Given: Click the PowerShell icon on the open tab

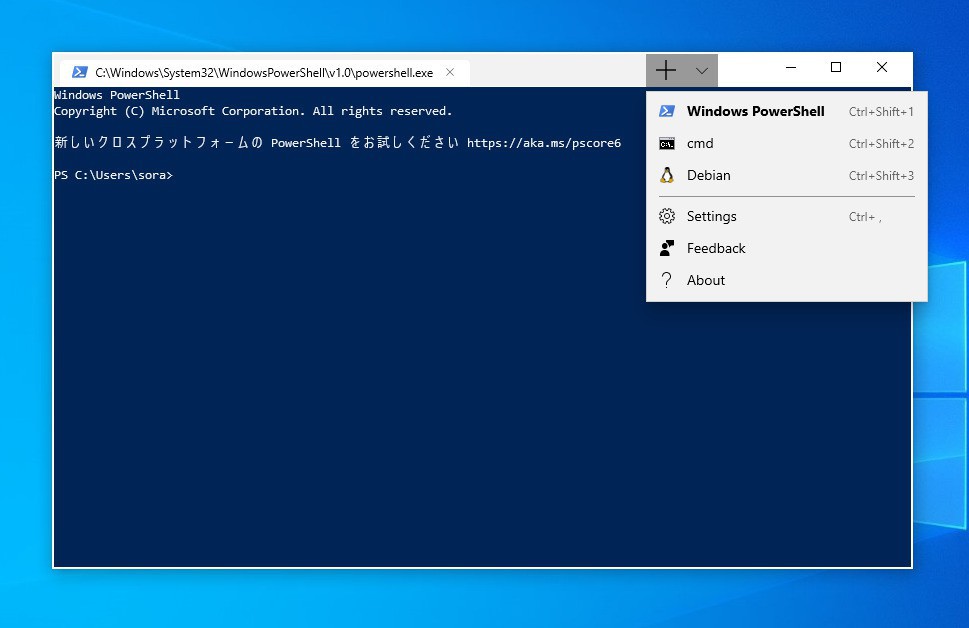Looking at the screenshot, I should 79,72.
